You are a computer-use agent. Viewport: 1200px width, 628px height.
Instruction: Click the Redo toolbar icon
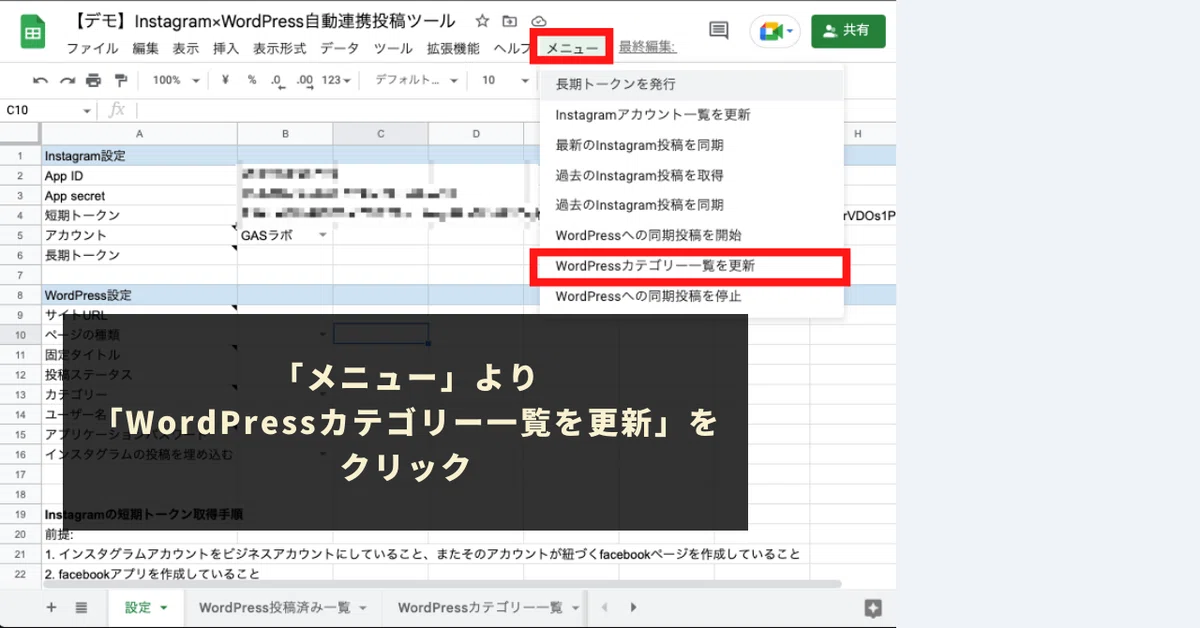point(67,80)
